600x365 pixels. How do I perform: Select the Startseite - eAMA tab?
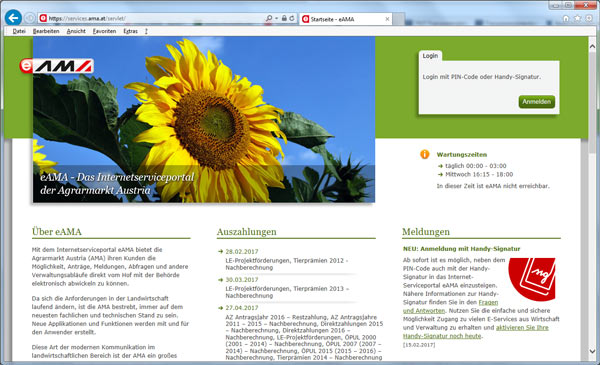point(345,19)
